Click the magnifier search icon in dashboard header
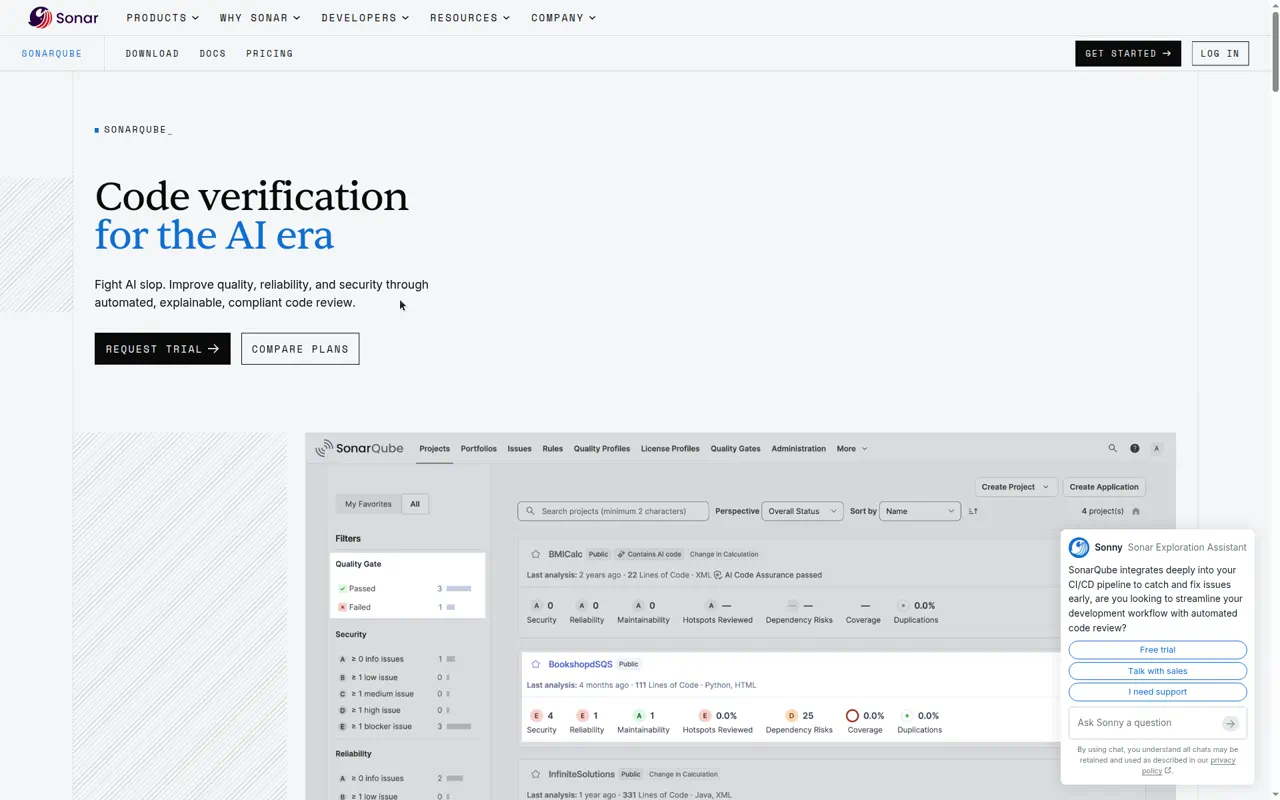The width and height of the screenshot is (1280, 800). (1112, 449)
